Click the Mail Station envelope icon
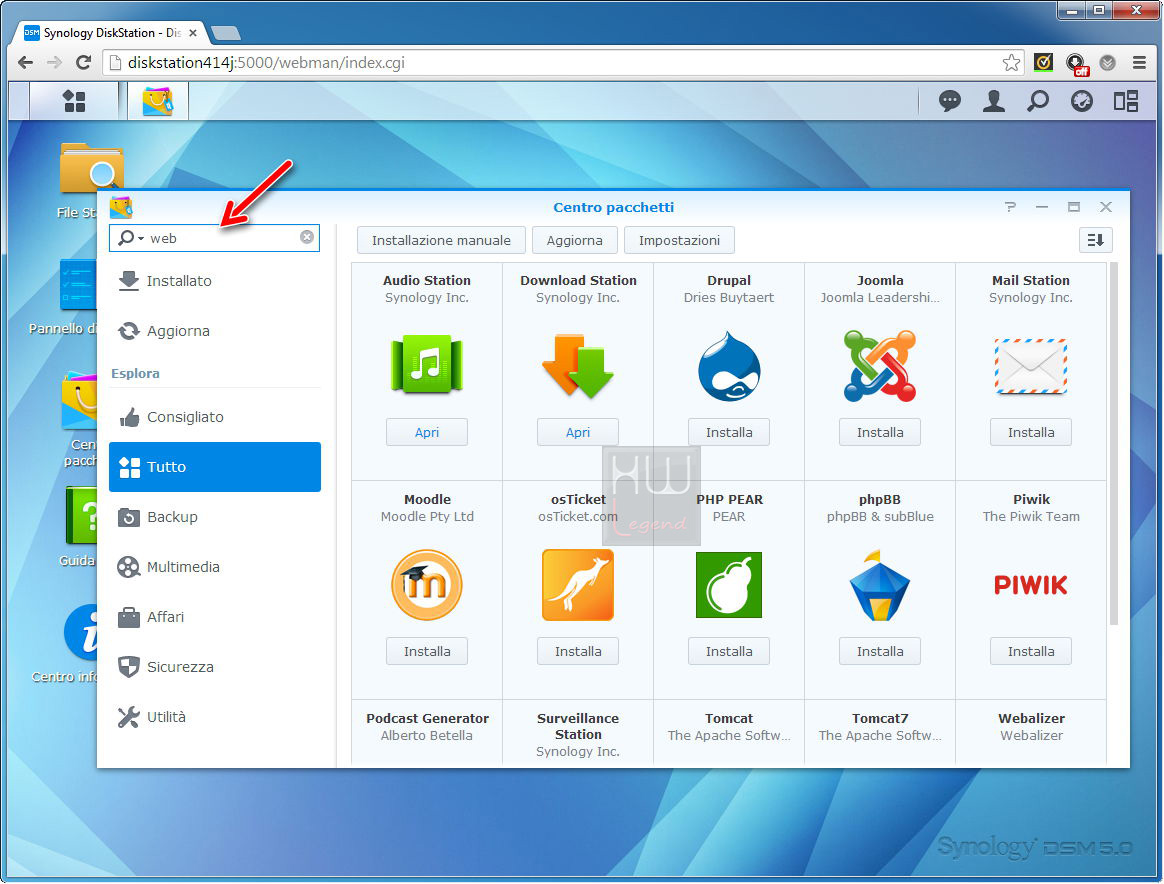The width and height of the screenshot is (1164, 884). 1030,366
